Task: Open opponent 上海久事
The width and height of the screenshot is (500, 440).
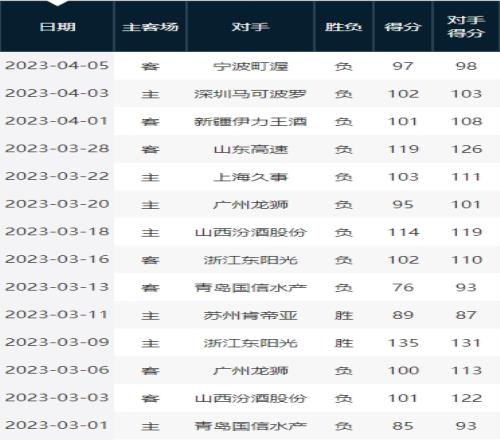Action: (251, 177)
